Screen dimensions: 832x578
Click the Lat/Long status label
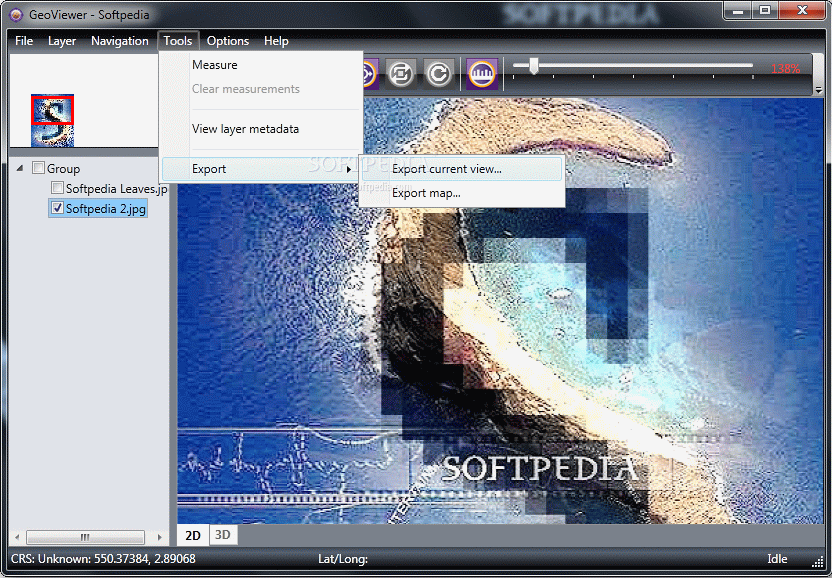pos(343,559)
